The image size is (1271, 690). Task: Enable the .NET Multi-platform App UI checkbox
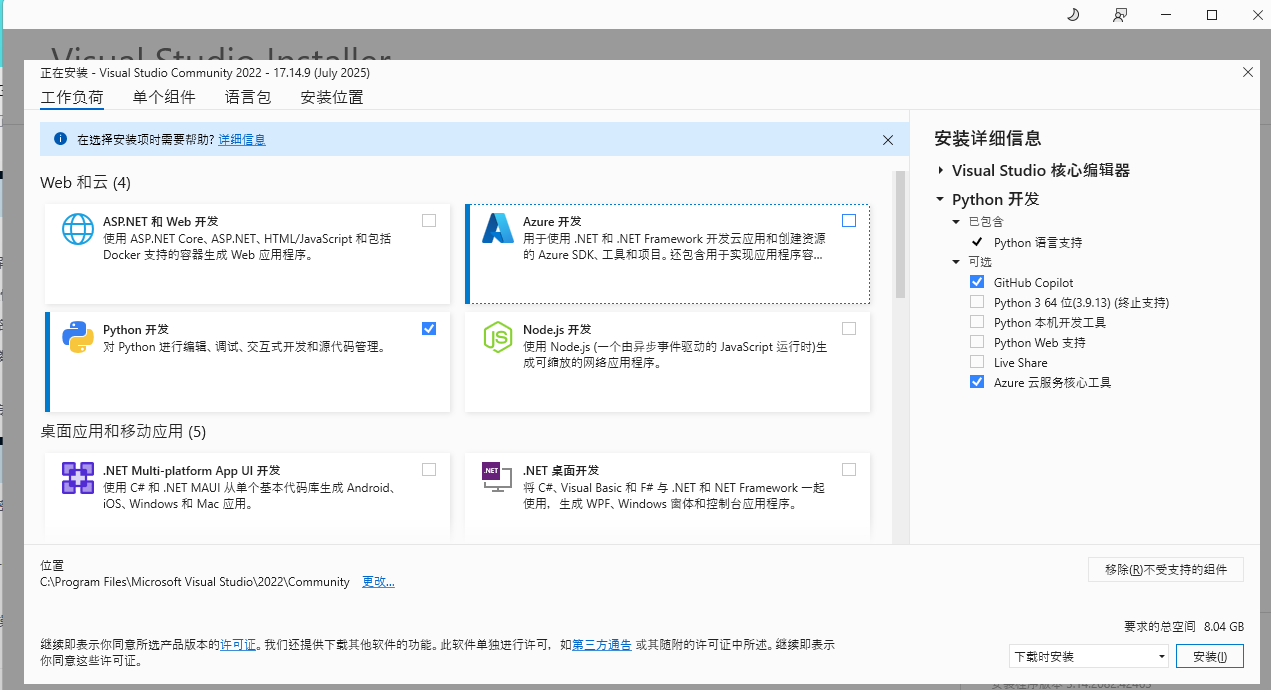tap(429, 469)
